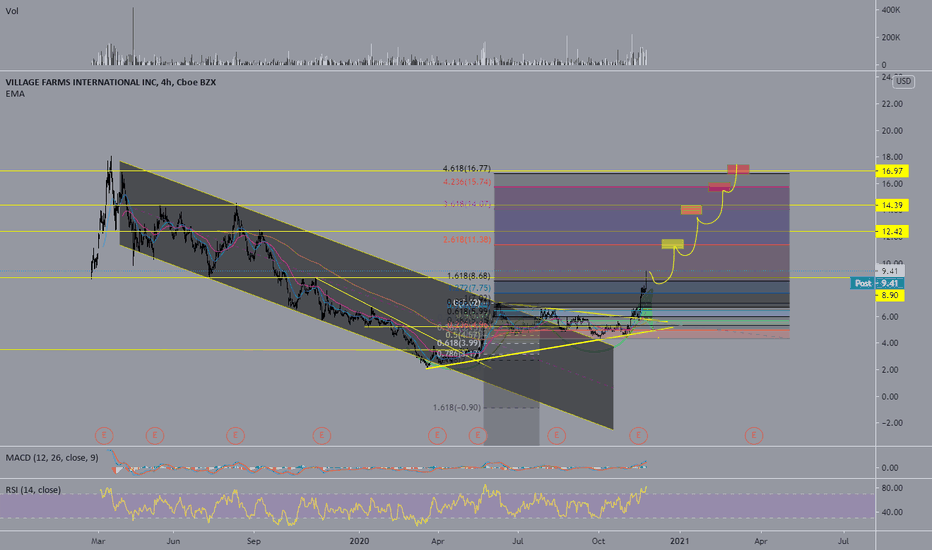Screen dimensions: 932x550
Task: Click the orange target box near 14.39 line
Action: (691, 210)
